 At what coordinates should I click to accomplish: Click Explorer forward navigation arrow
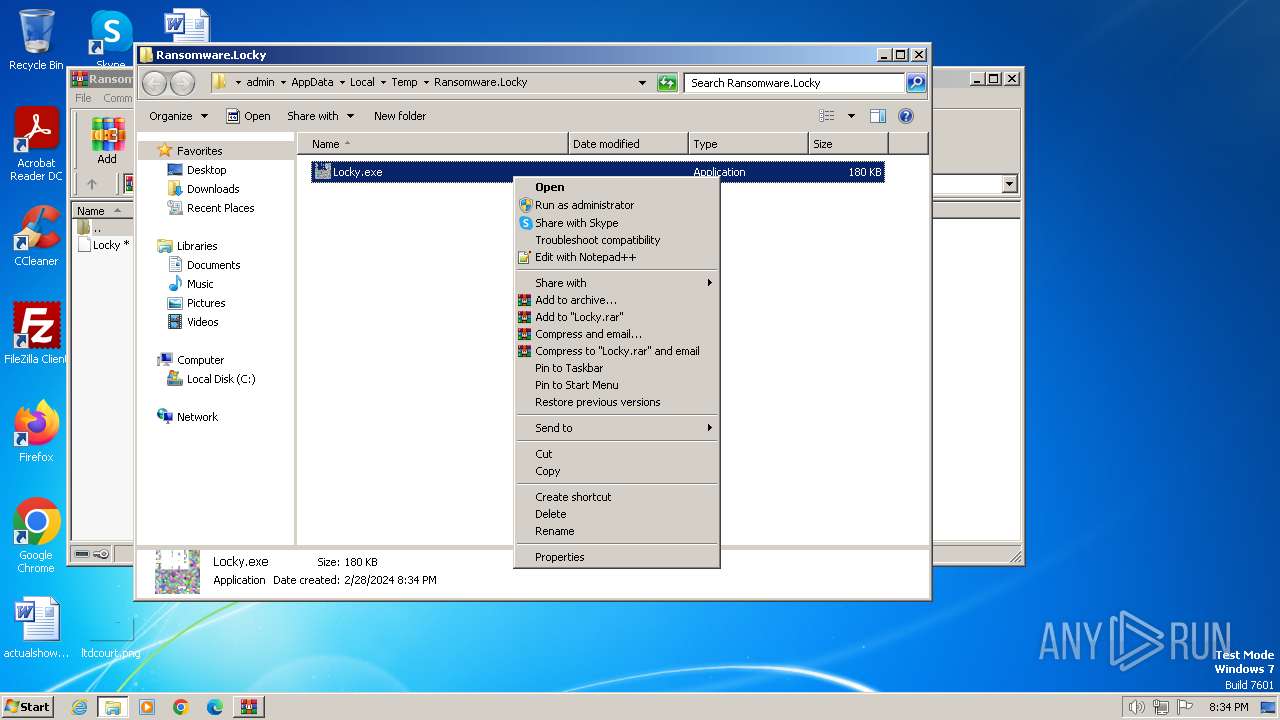(x=182, y=83)
